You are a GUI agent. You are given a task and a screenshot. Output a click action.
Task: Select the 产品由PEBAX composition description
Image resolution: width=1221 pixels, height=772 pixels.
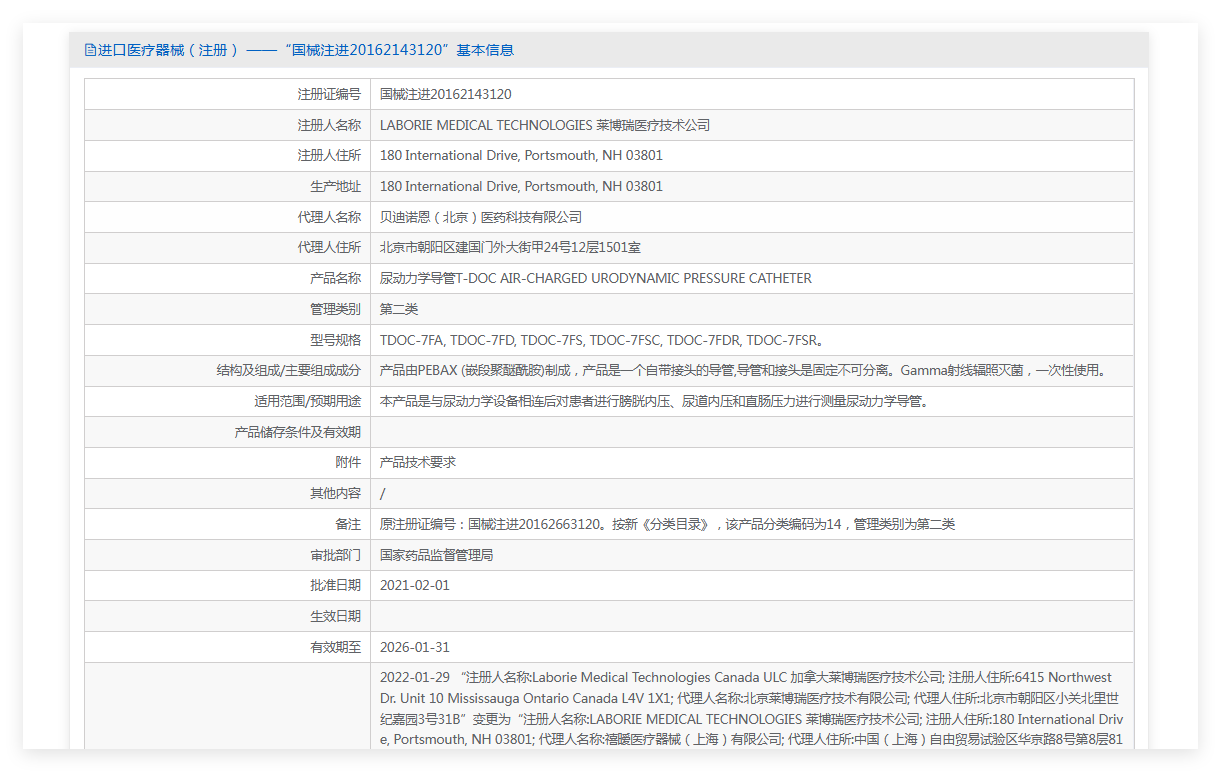pos(744,371)
